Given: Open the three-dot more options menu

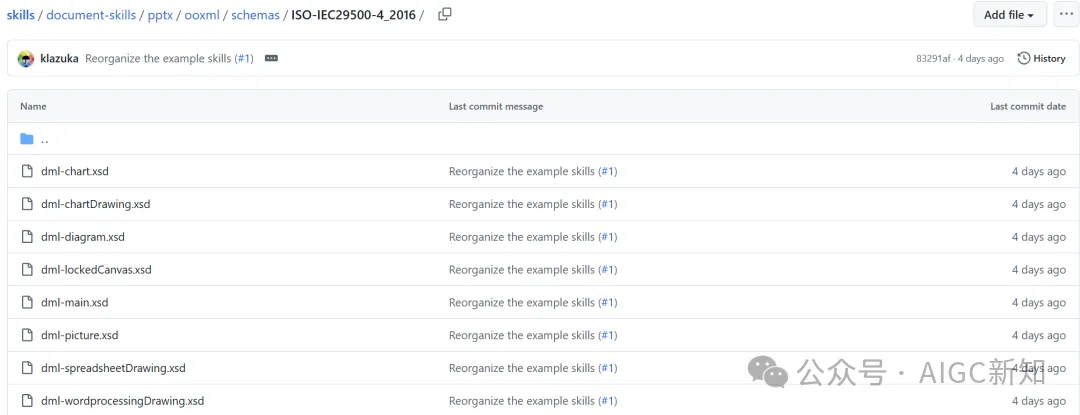Looking at the screenshot, I should pos(1065,14).
